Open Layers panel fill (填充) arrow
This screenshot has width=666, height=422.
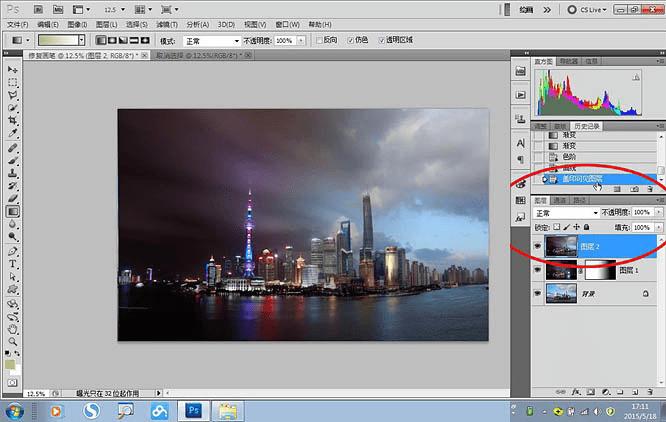coord(659,228)
